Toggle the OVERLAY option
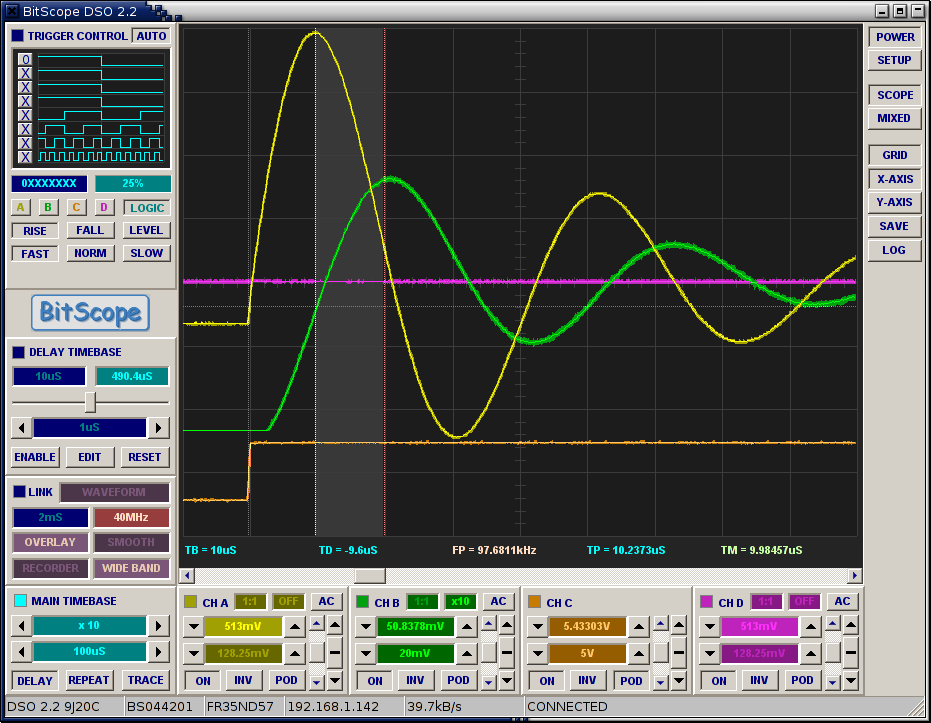Image resolution: width=931 pixels, height=723 pixels. [50, 543]
